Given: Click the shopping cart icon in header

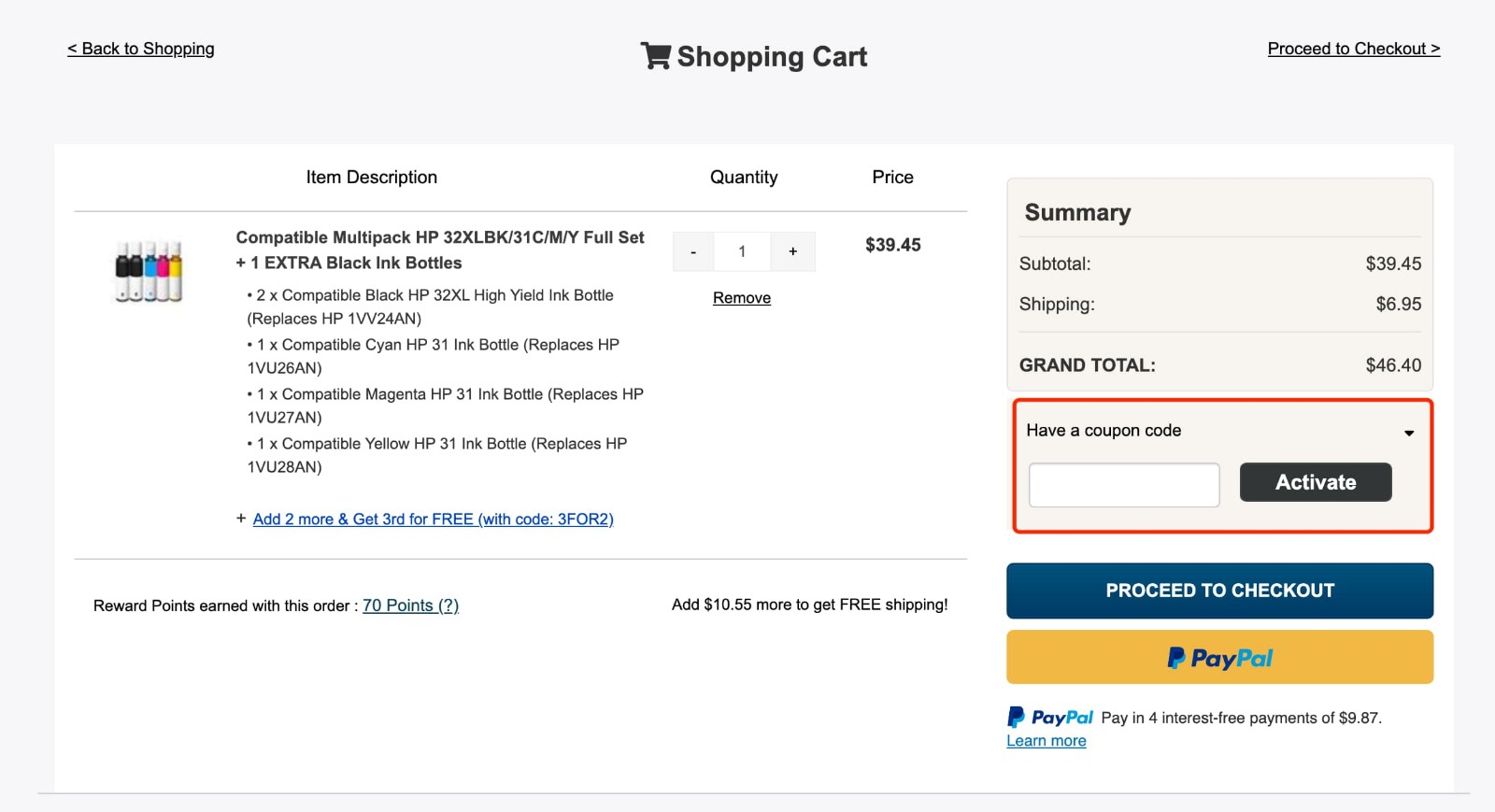Looking at the screenshot, I should tap(655, 56).
